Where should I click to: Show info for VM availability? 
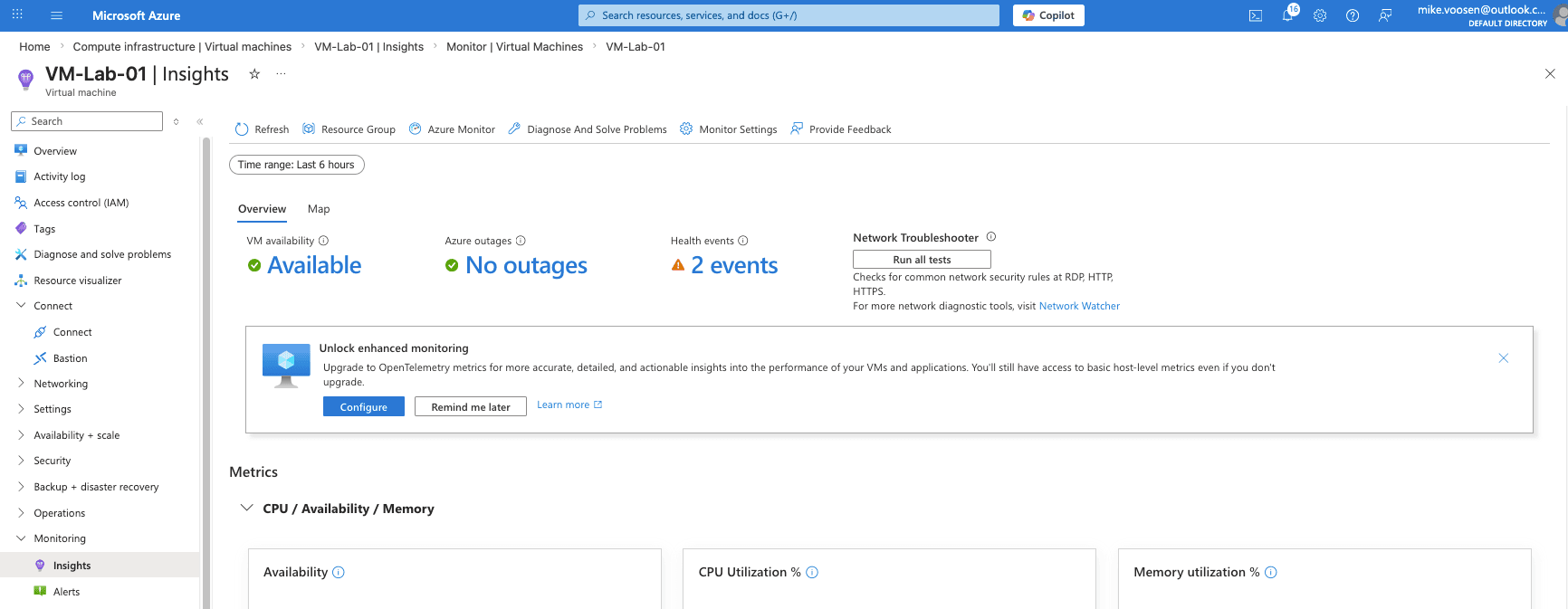(323, 241)
